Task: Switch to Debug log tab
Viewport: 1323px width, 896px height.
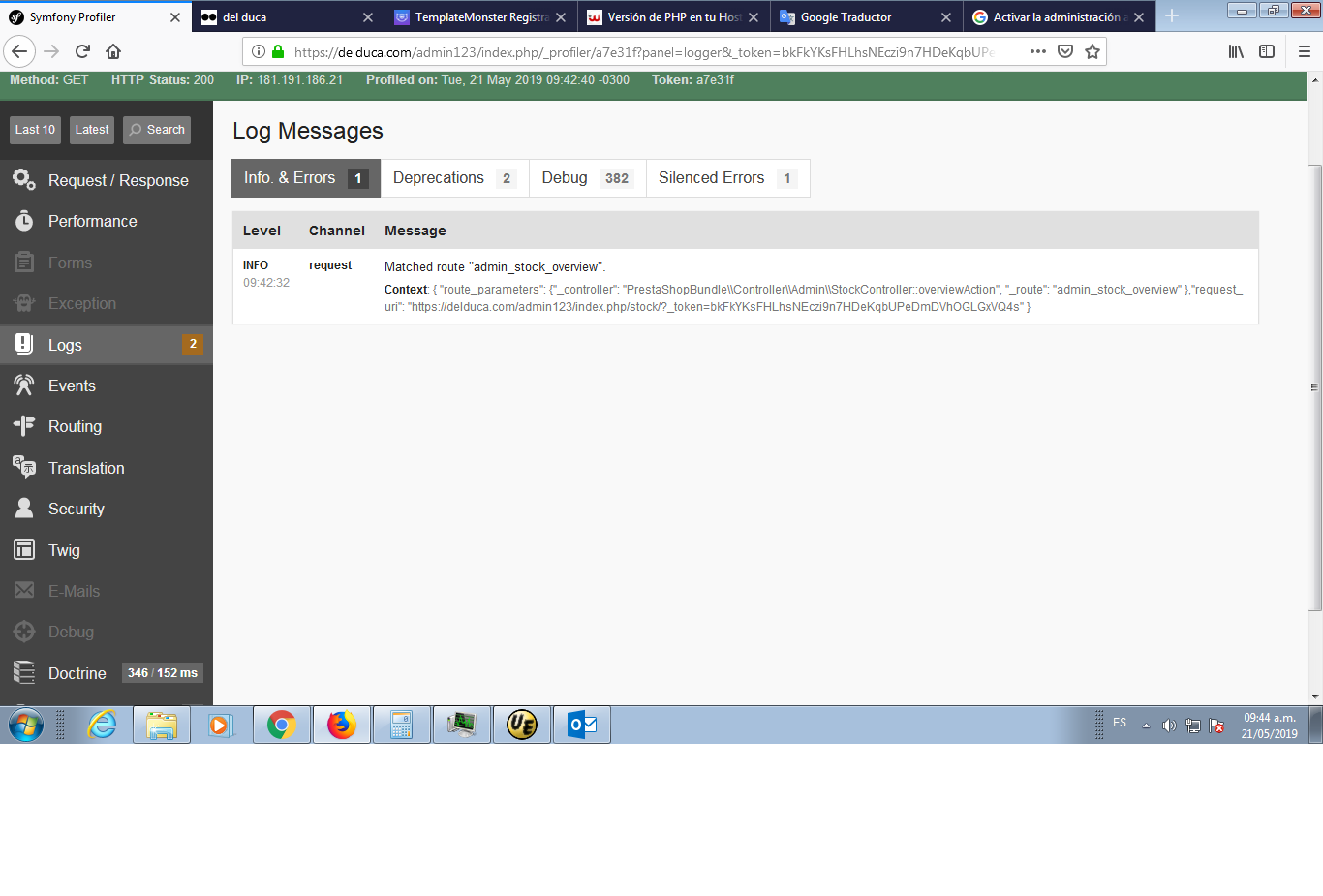Action: coord(587,178)
